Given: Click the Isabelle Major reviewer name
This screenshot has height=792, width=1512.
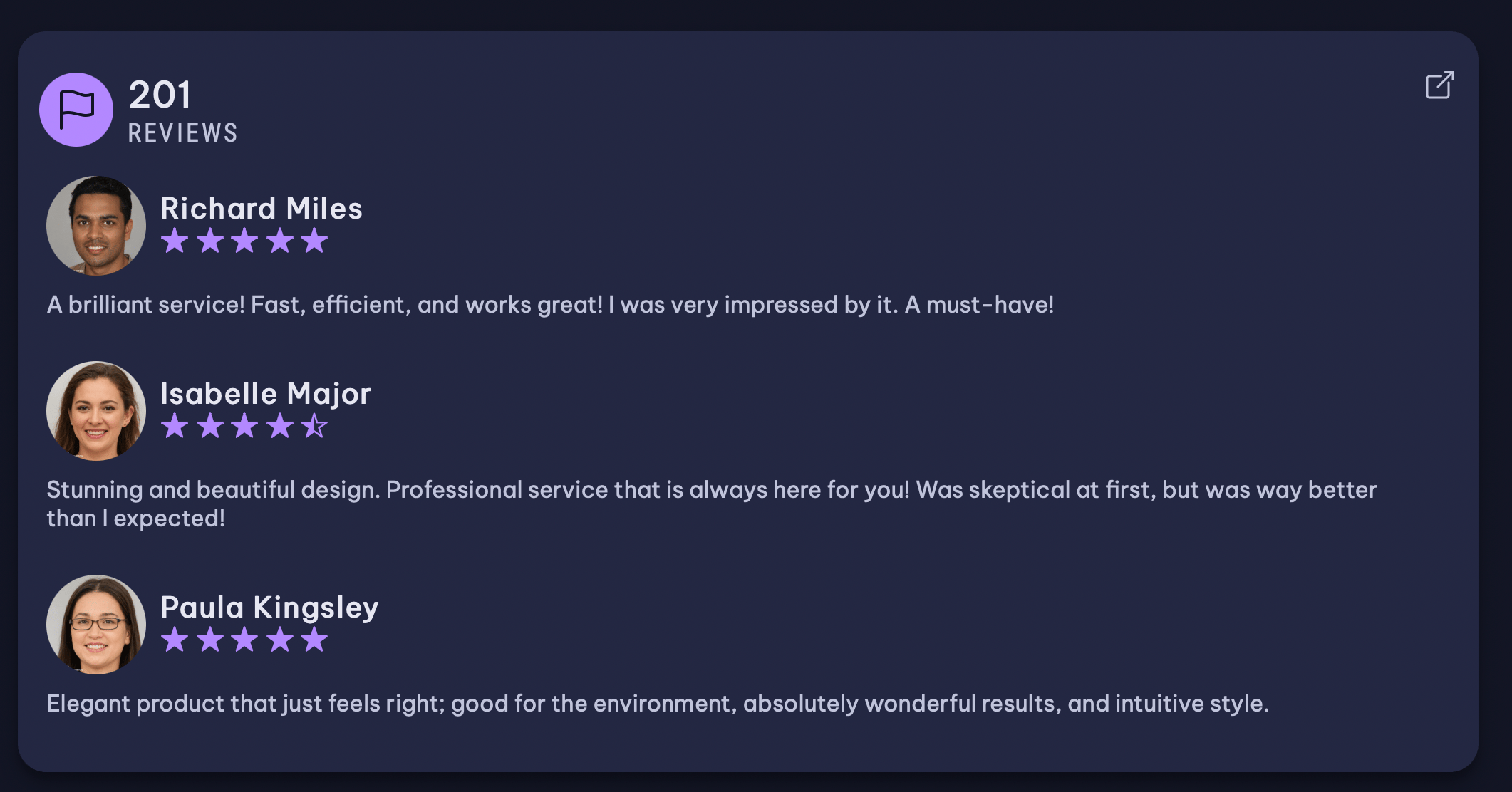Looking at the screenshot, I should pyautogui.click(x=266, y=394).
